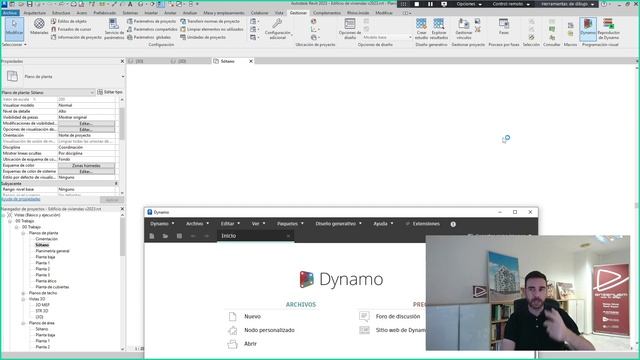The image size is (640, 360).
Task: Open the Fases tool
Action: tap(504, 27)
